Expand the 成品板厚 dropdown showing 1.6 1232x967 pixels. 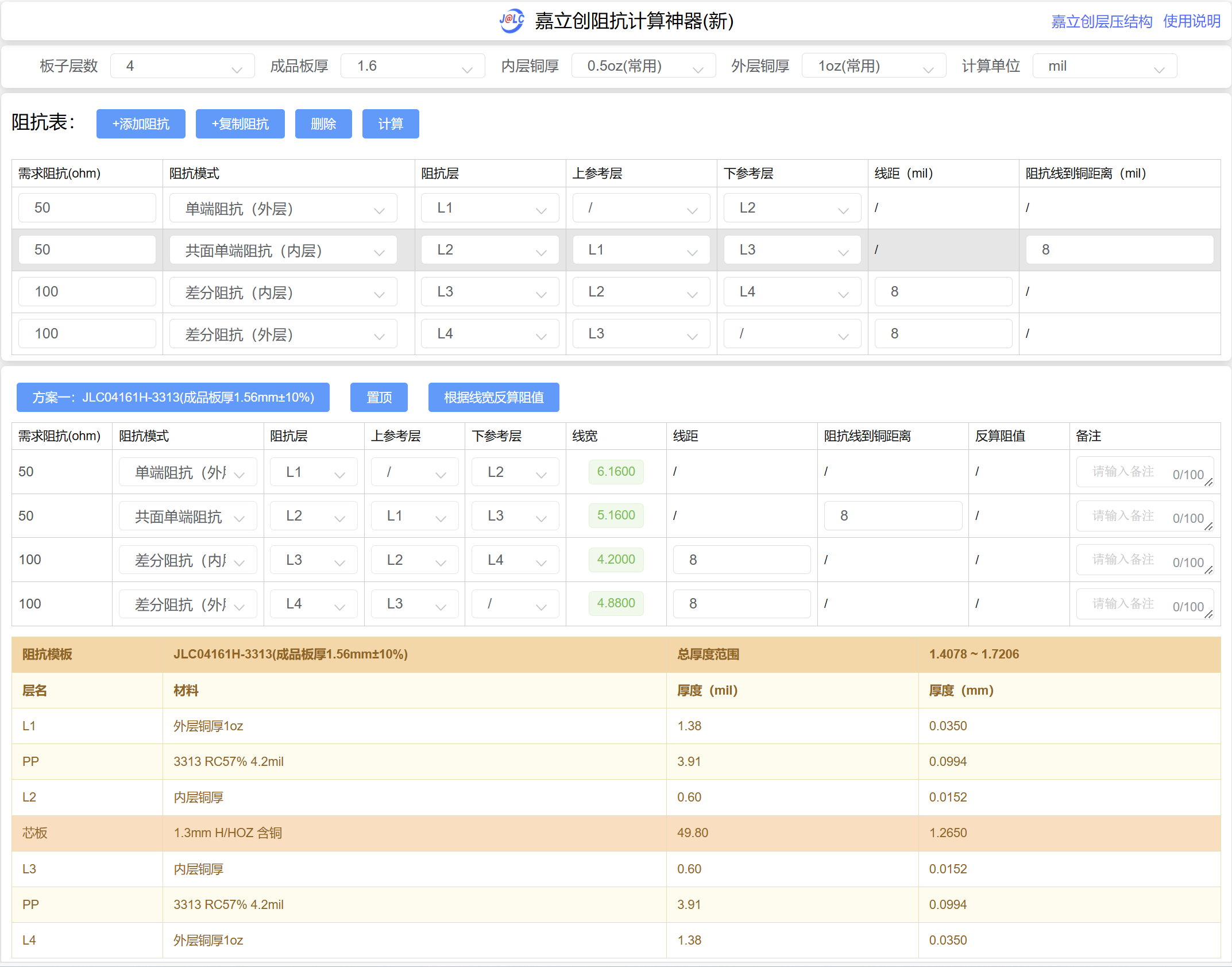[412, 66]
